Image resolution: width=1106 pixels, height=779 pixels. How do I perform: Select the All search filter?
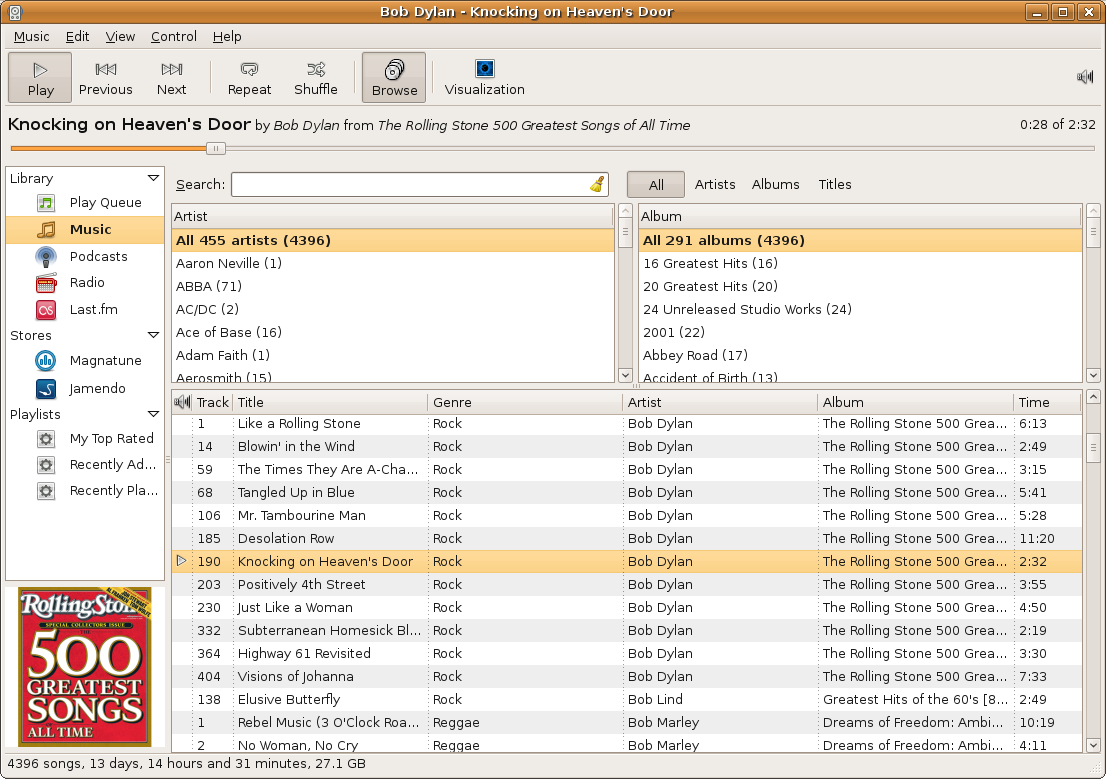coord(656,184)
